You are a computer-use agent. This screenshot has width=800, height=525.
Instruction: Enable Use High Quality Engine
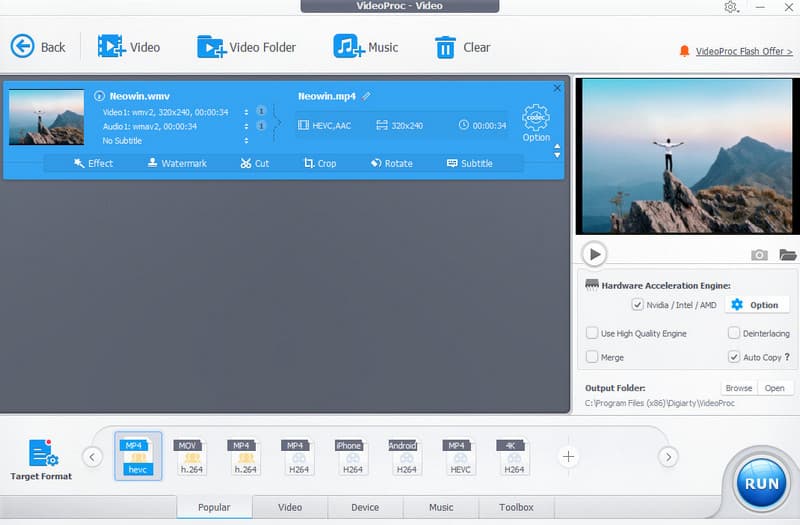[x=592, y=333]
